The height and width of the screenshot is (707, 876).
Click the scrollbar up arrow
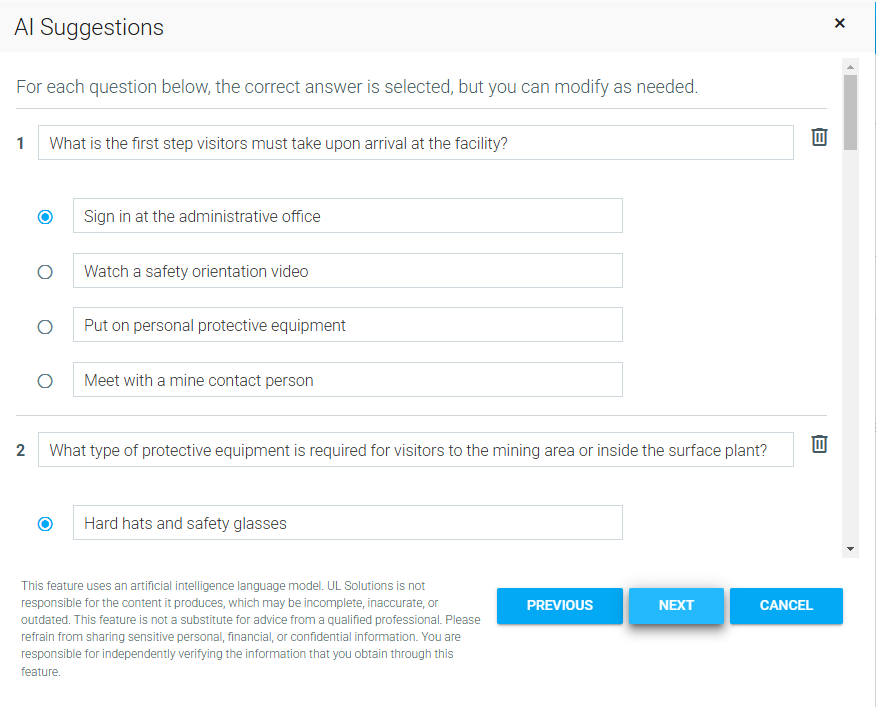coord(851,67)
